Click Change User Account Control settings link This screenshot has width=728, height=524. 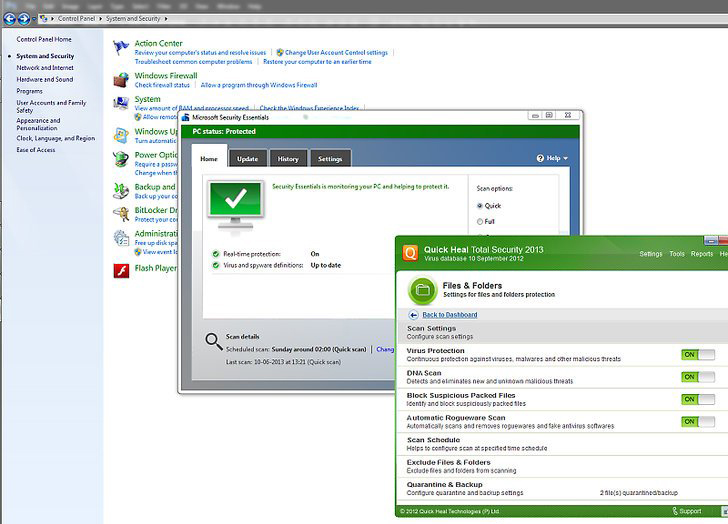pos(336,52)
